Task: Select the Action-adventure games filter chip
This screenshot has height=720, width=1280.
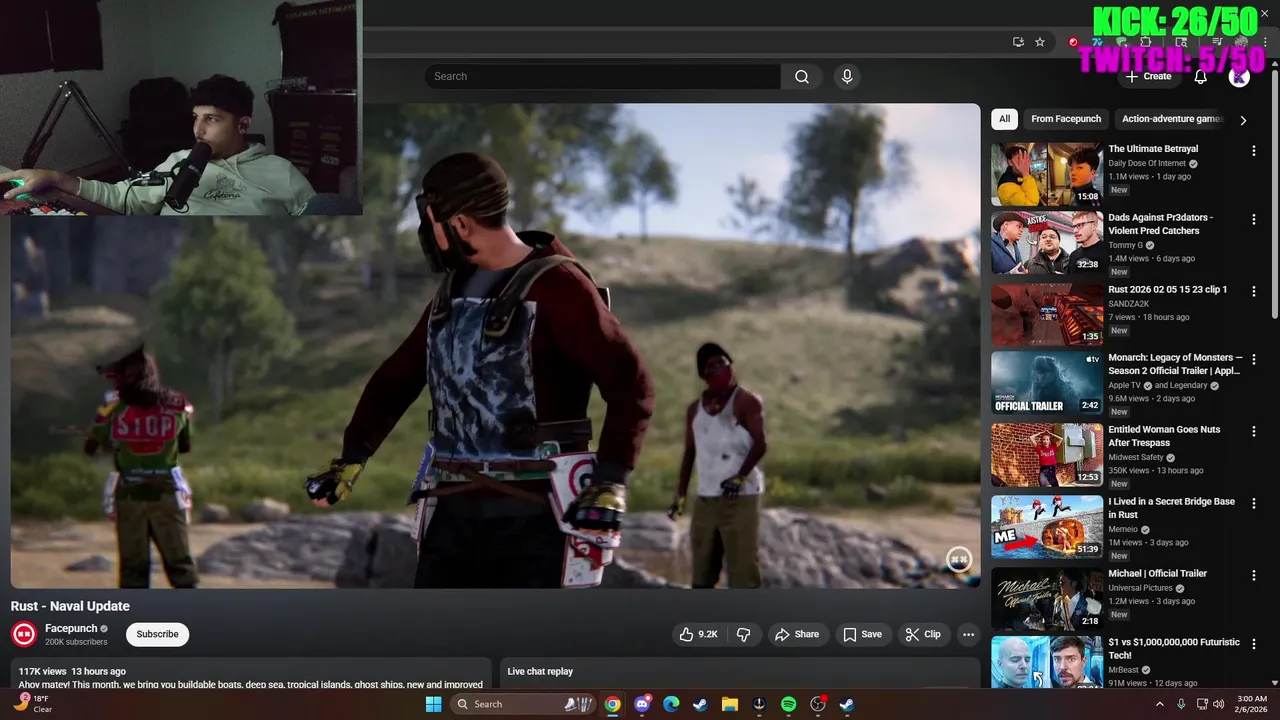Action: (x=1172, y=119)
